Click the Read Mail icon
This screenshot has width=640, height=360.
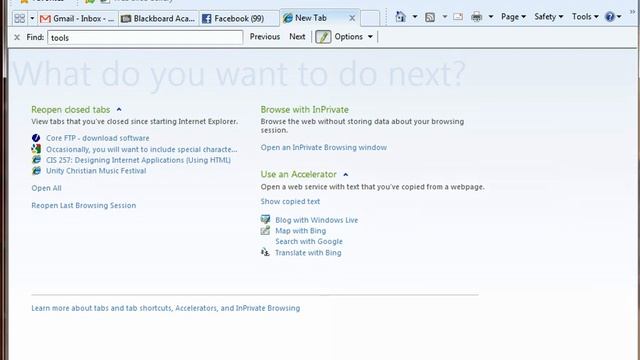pyautogui.click(x=458, y=17)
